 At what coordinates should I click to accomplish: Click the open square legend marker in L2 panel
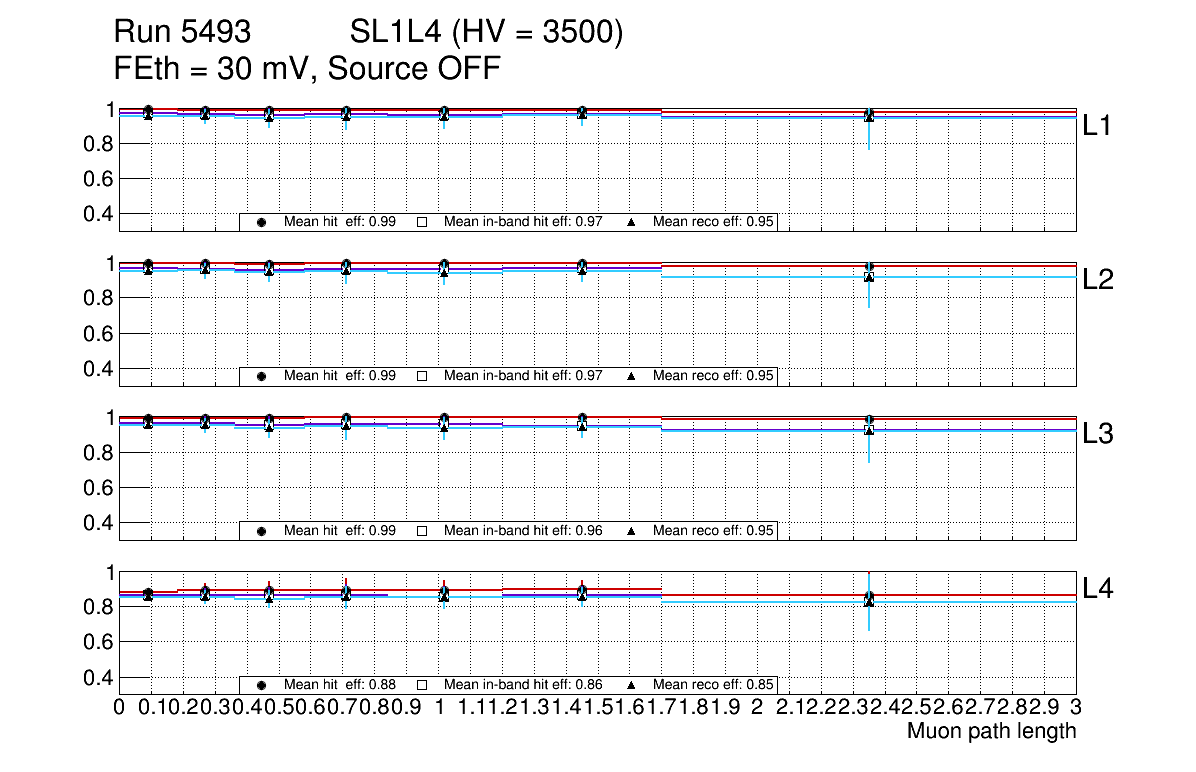(x=422, y=376)
